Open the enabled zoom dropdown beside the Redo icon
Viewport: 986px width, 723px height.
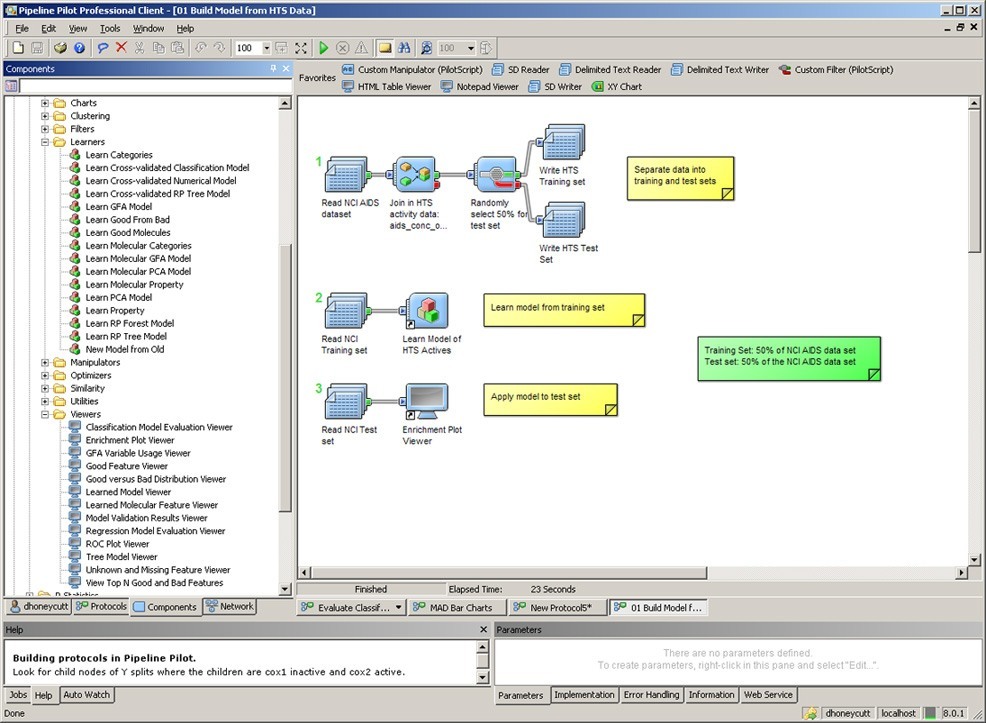[x=267, y=48]
